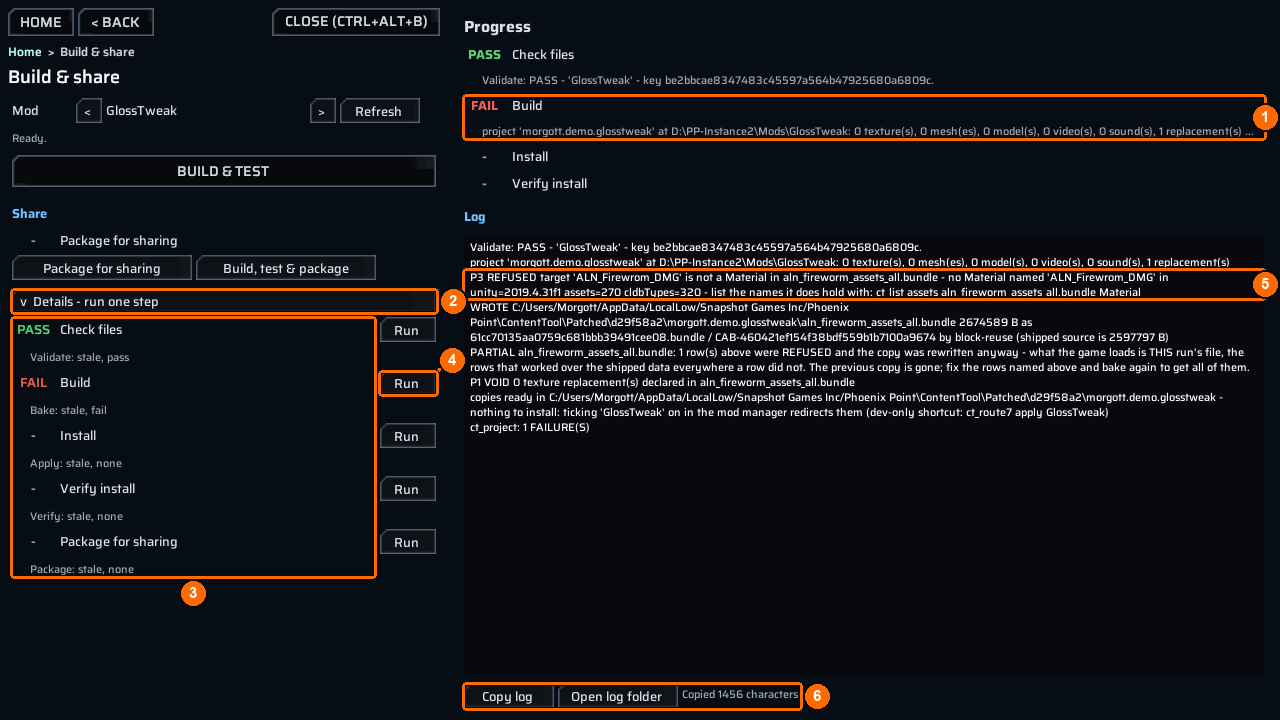Viewport: 1280px width, 720px height.
Task: Open the log folder
Action: pos(616,697)
